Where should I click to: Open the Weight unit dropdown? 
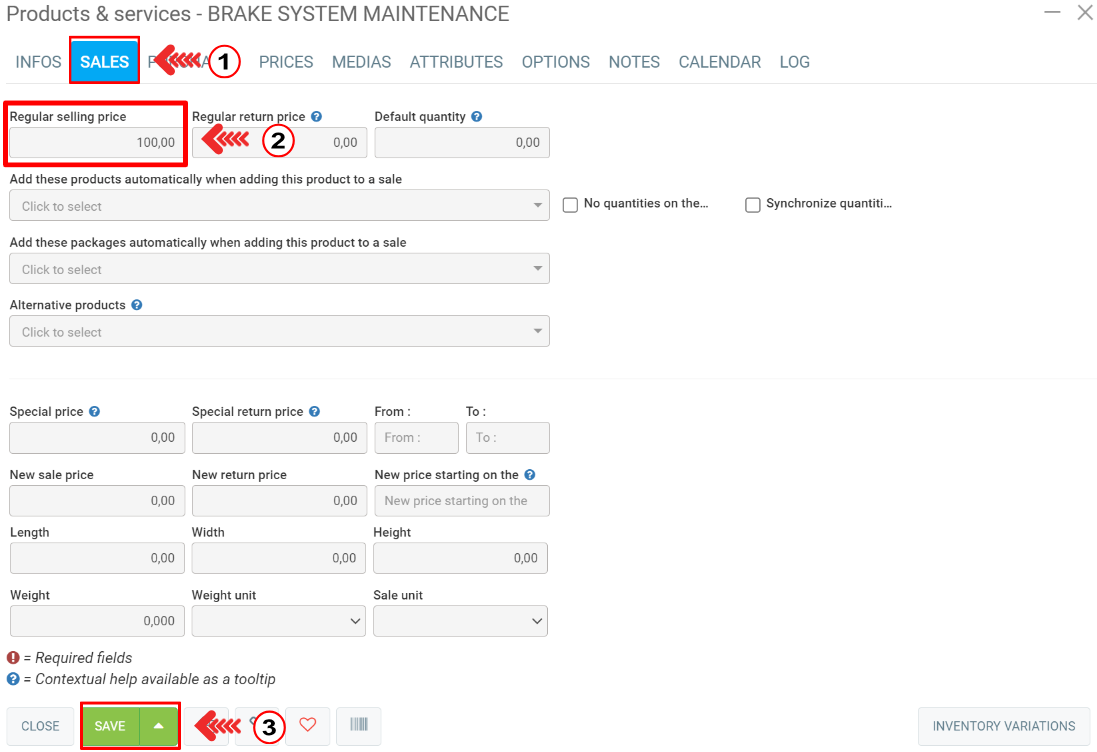(x=278, y=621)
